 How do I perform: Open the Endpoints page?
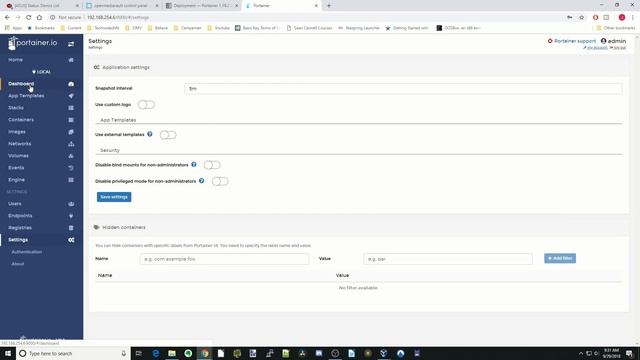point(20,216)
